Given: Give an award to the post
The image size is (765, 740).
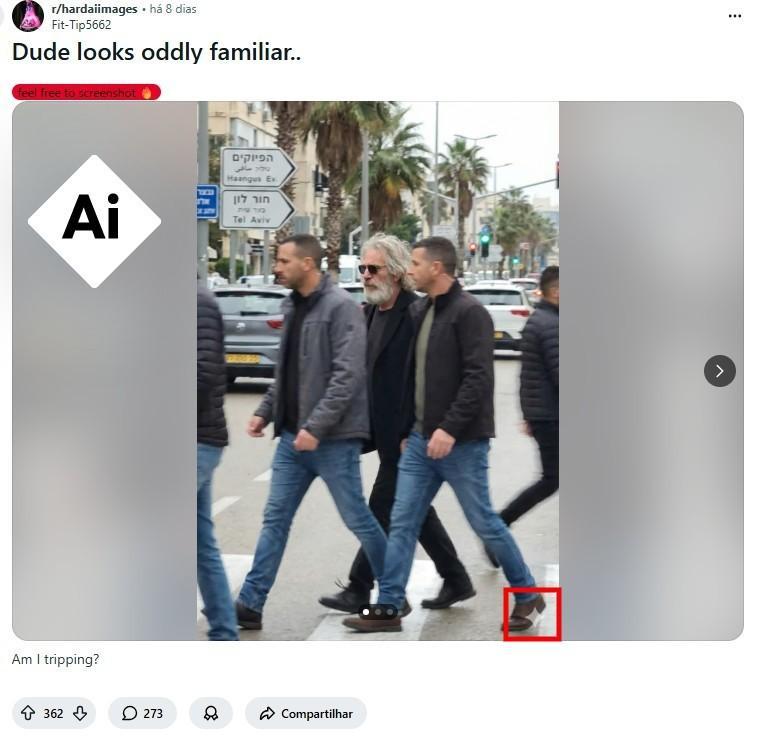Looking at the screenshot, I should pos(211,713).
